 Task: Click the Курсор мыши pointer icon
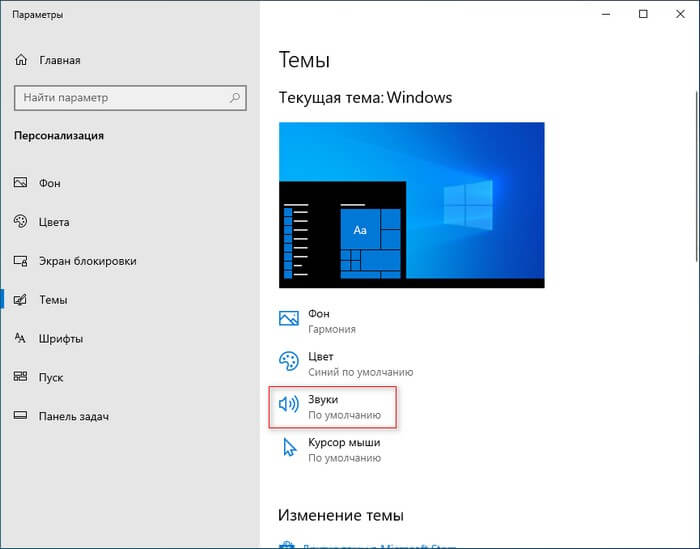click(x=290, y=447)
